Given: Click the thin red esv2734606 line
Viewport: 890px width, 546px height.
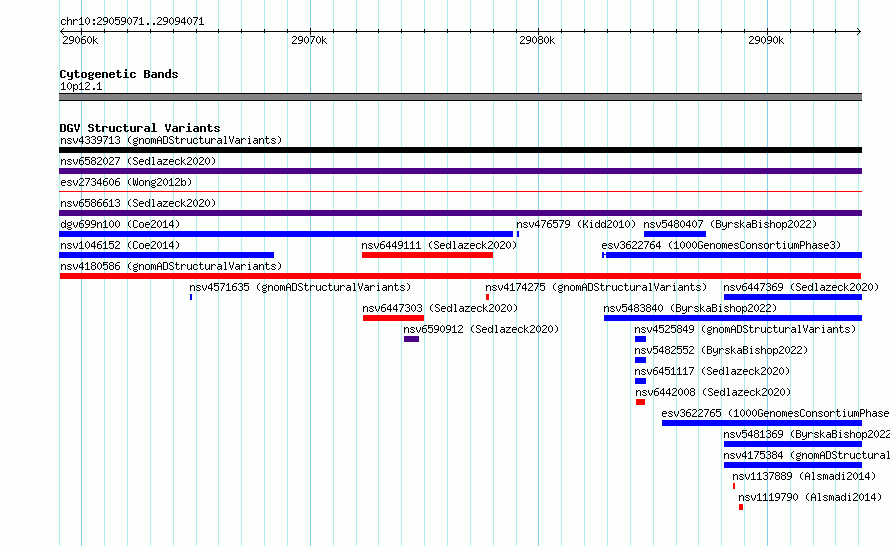Looking at the screenshot, I should tap(460, 192).
